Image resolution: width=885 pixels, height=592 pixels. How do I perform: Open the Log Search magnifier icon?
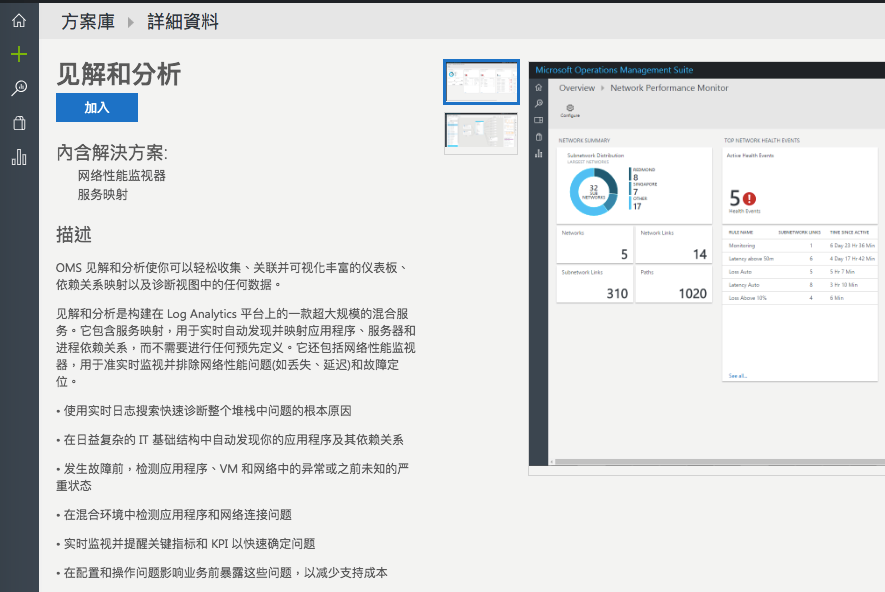19,88
